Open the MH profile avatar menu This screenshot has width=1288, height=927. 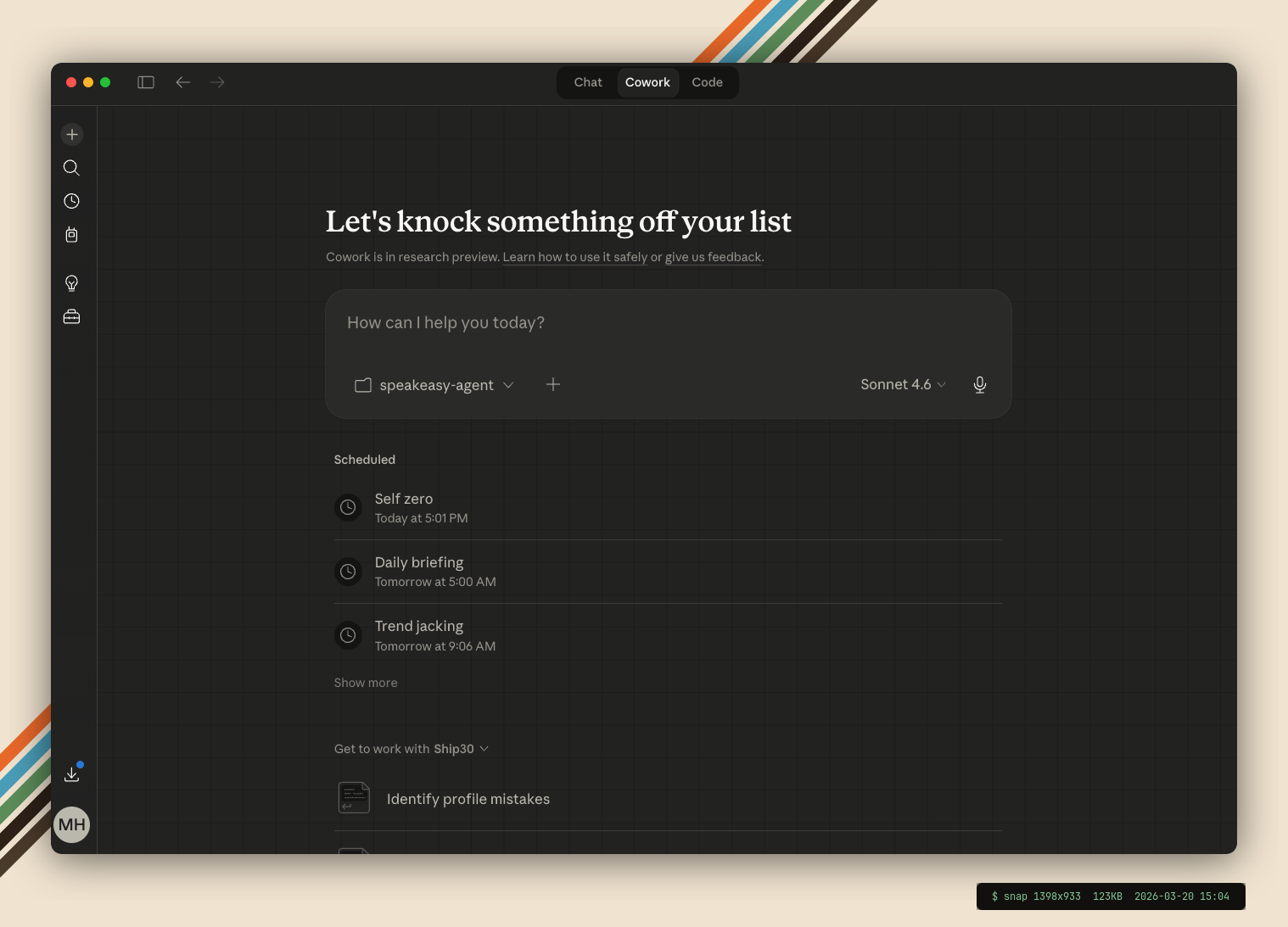point(72,824)
